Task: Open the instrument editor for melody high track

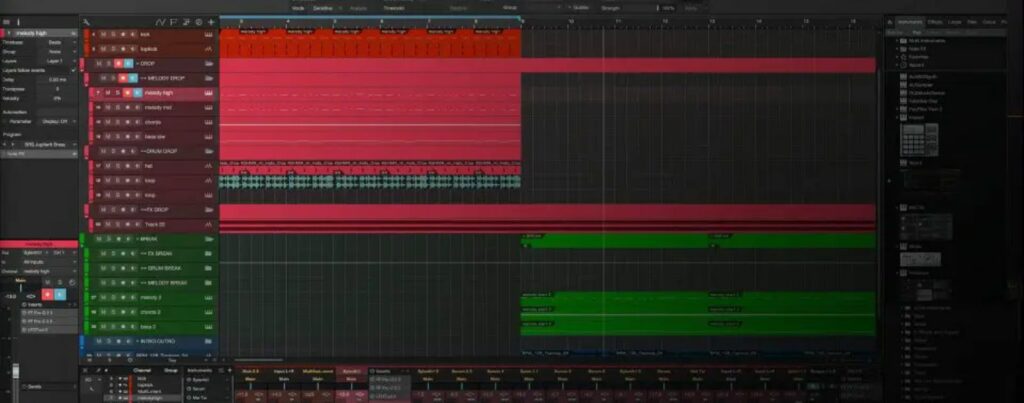Action: (209, 93)
